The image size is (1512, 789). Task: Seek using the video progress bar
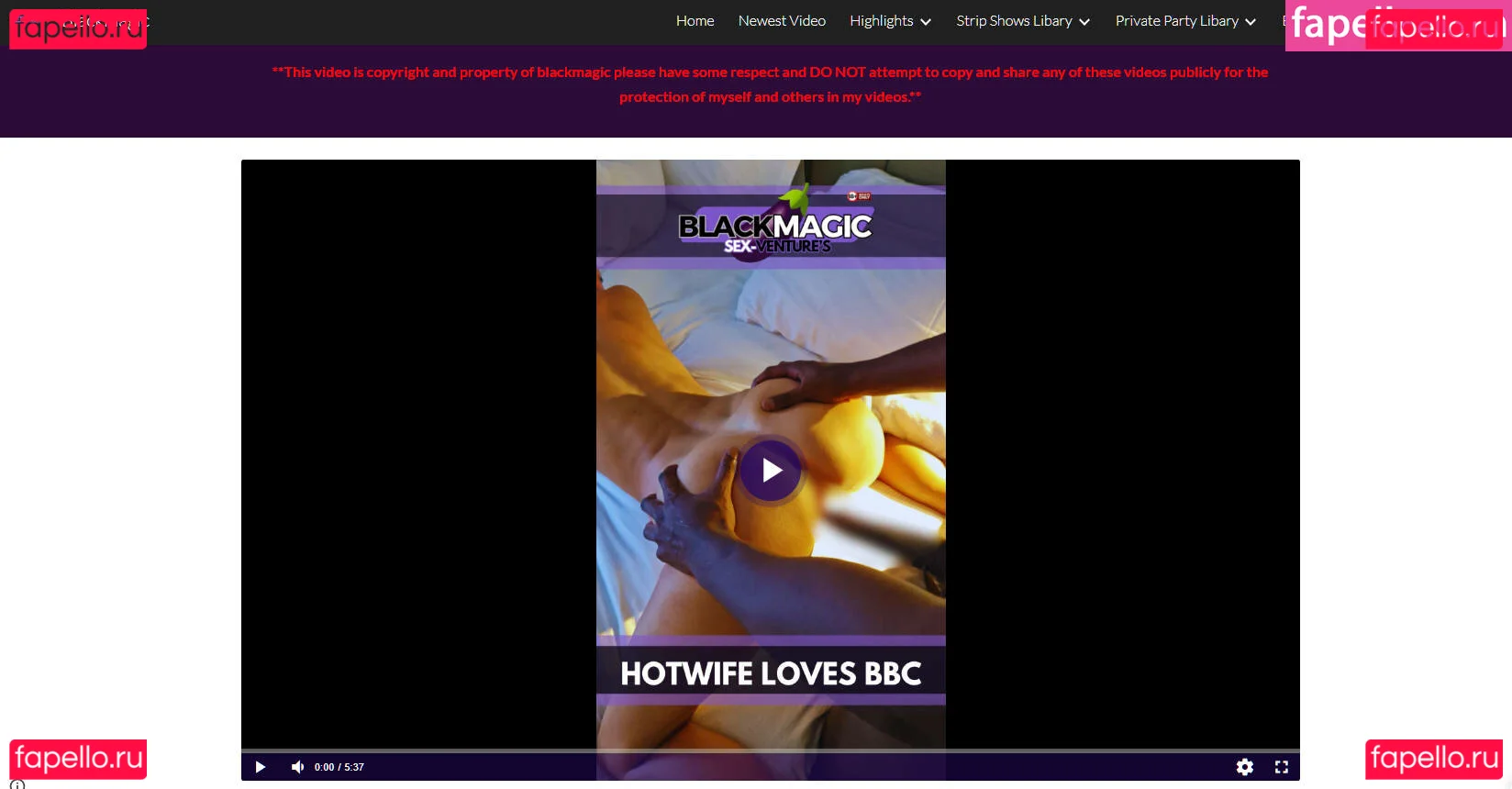[771, 750]
